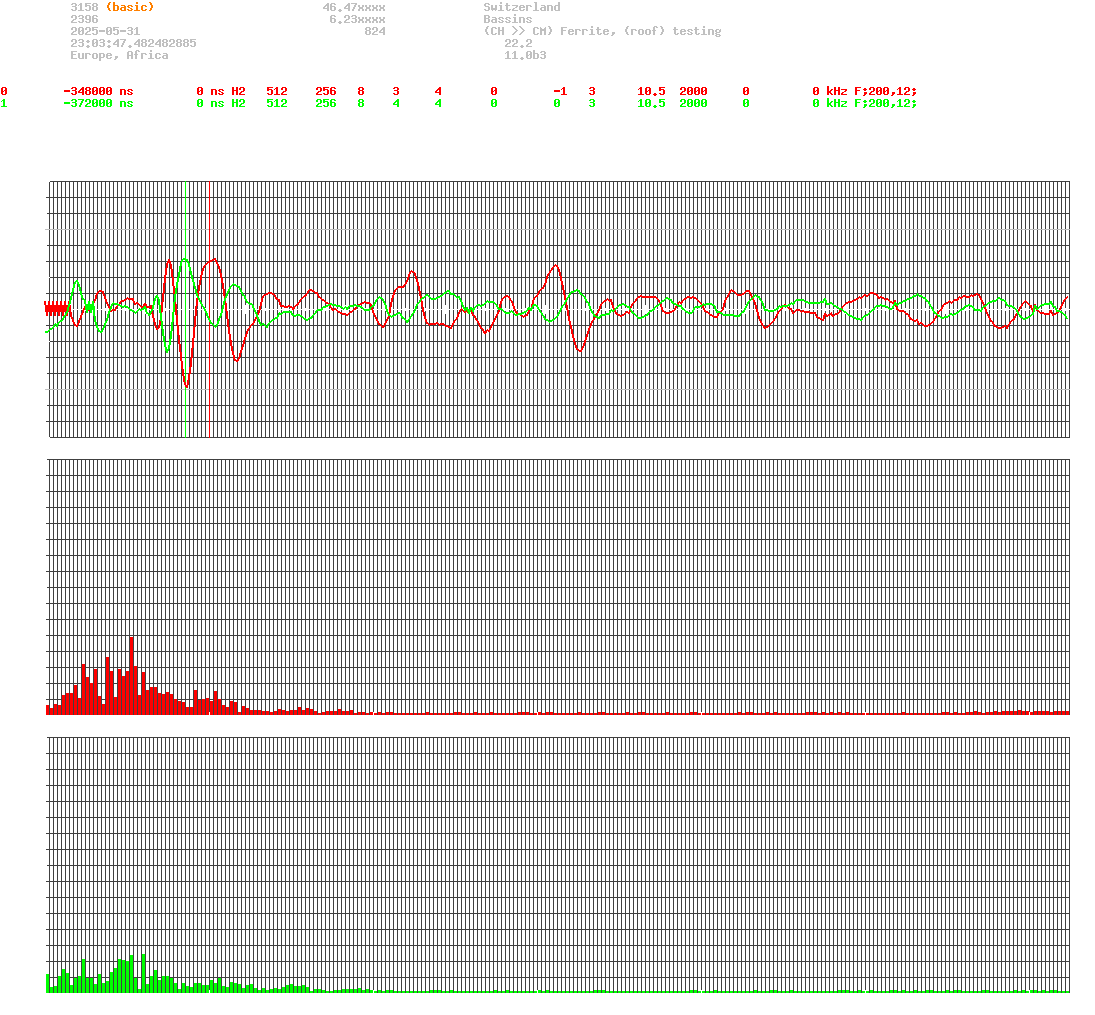The image size is (1095, 1015).
Task: Select '0 ns H2' in red channel row
Action: pyautogui.click(x=221, y=92)
